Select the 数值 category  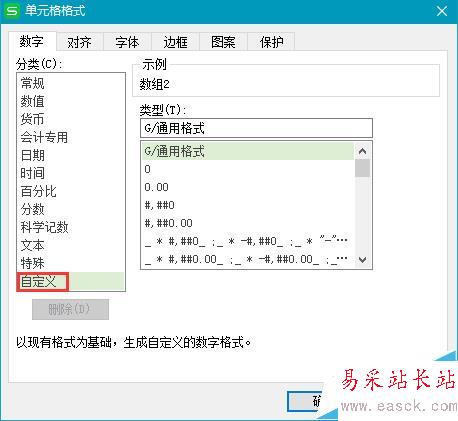pos(71,101)
